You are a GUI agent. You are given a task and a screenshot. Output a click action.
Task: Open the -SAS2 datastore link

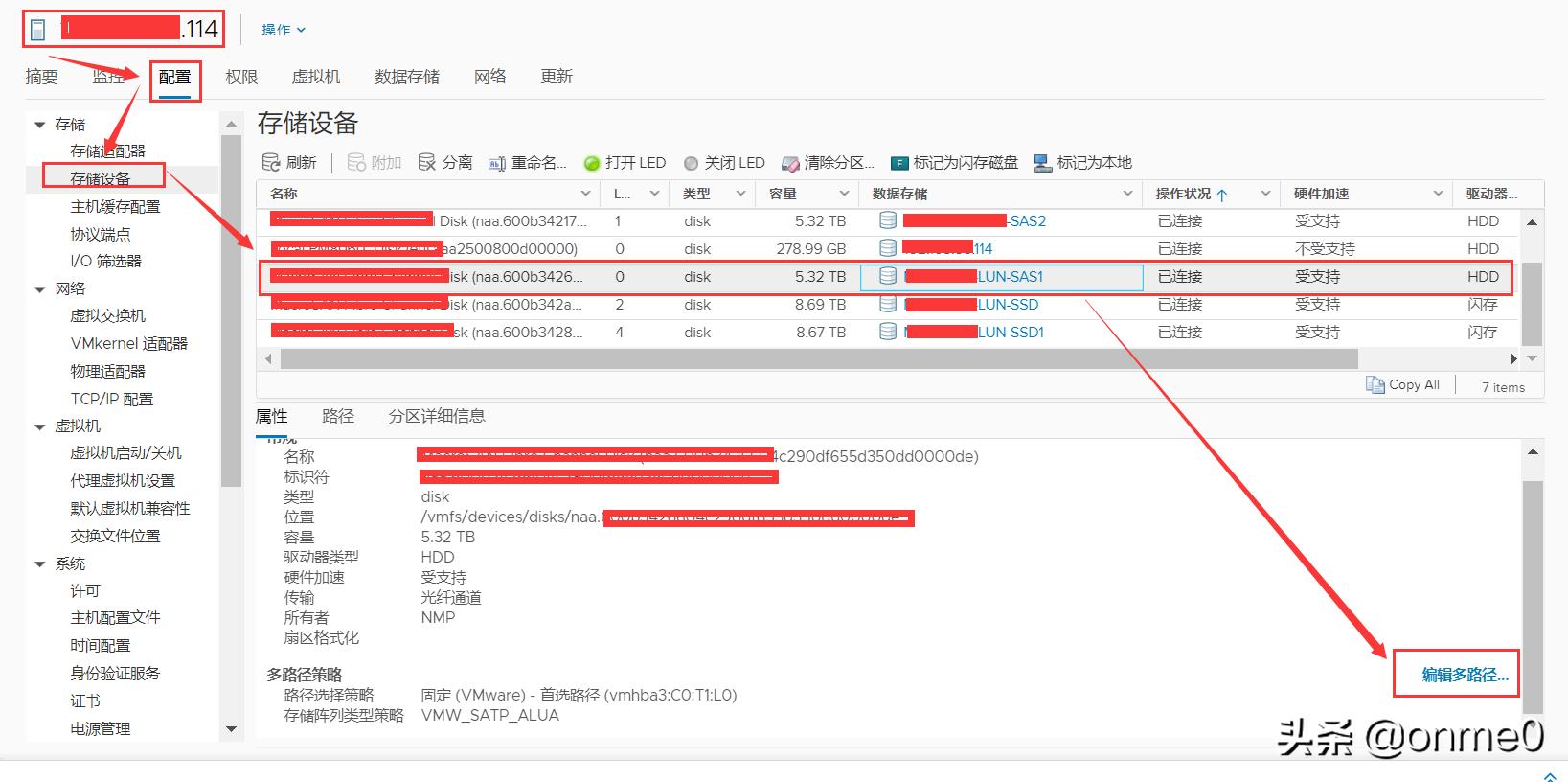pos(1027,220)
